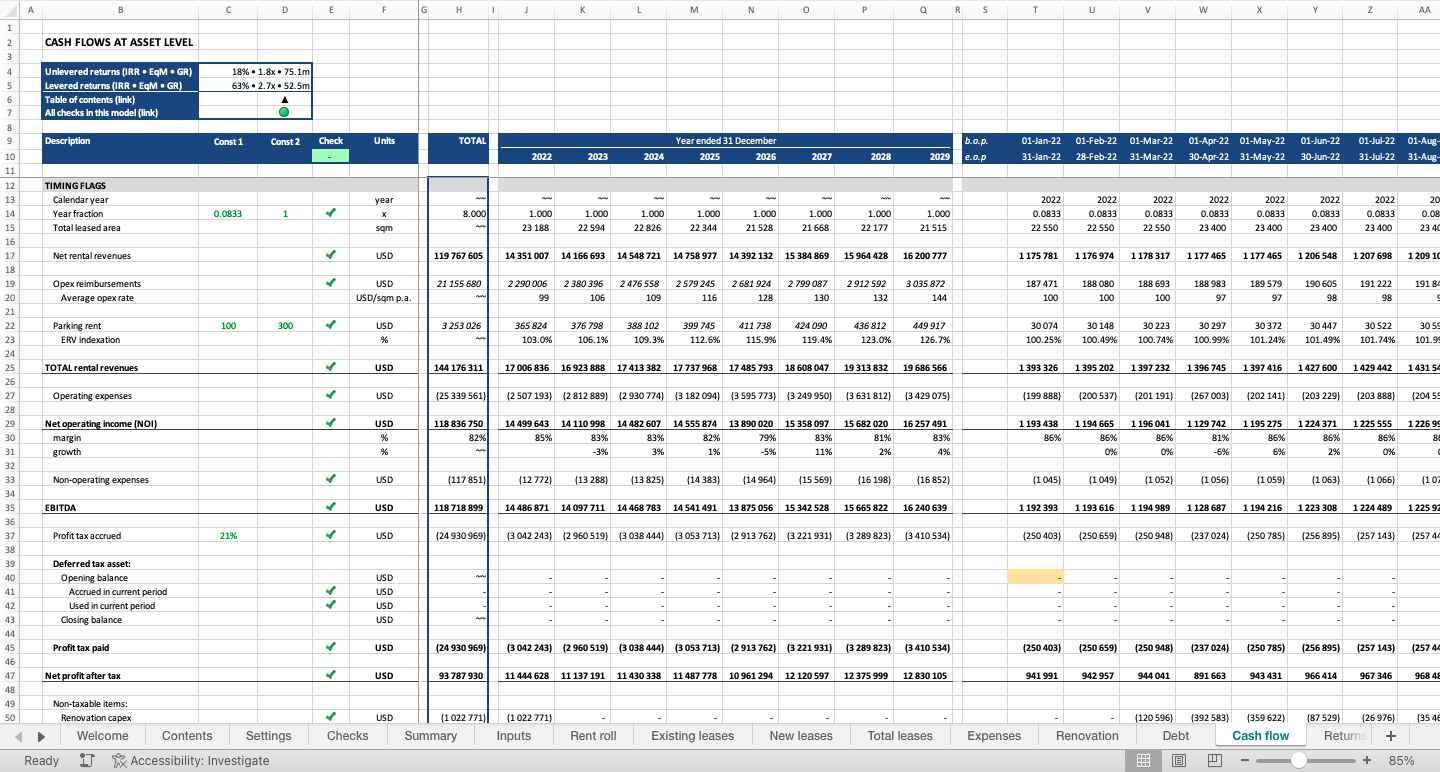Click the green all-checks status circle

(x=284, y=113)
